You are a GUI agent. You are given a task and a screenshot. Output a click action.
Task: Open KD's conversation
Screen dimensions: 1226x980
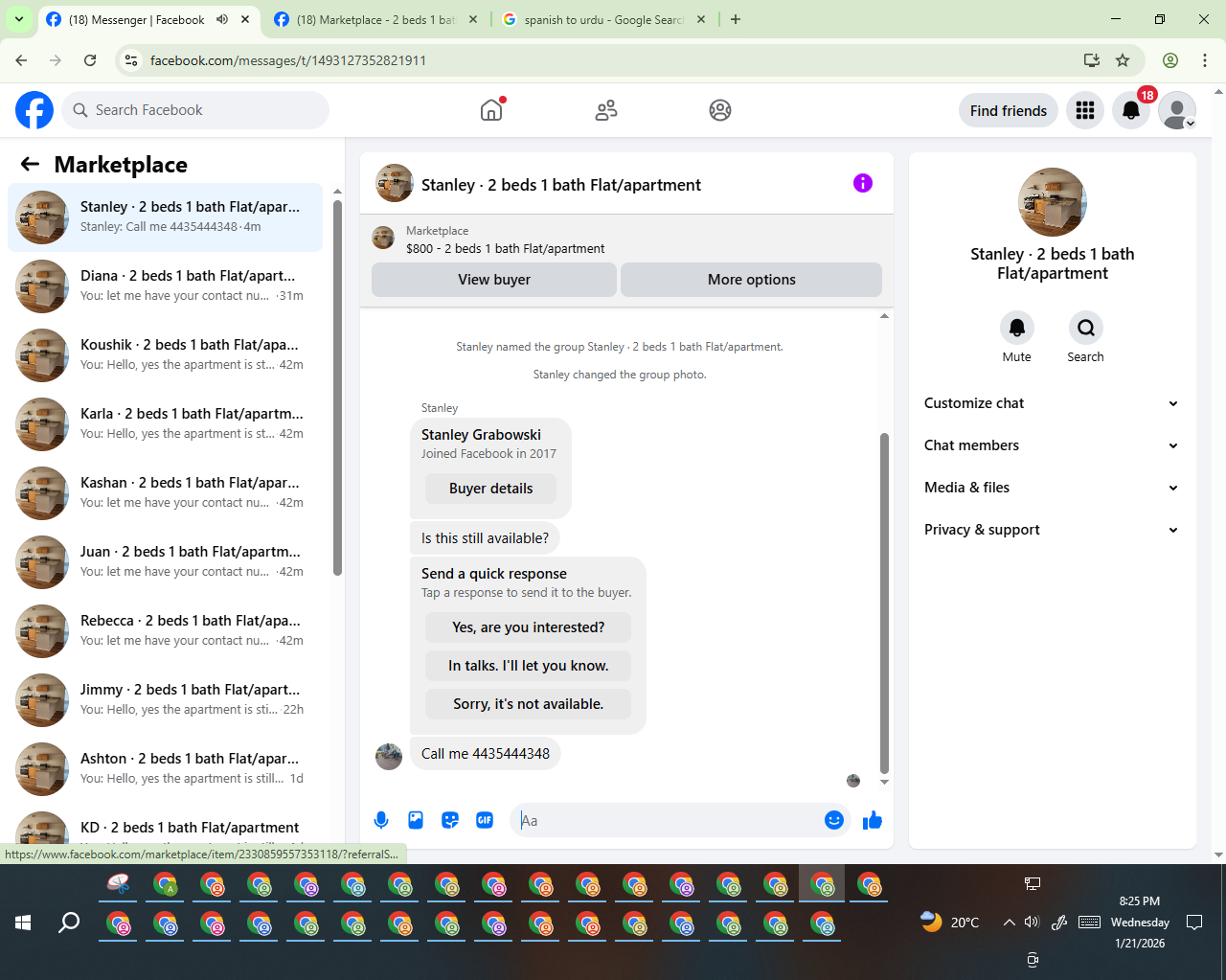point(165,827)
